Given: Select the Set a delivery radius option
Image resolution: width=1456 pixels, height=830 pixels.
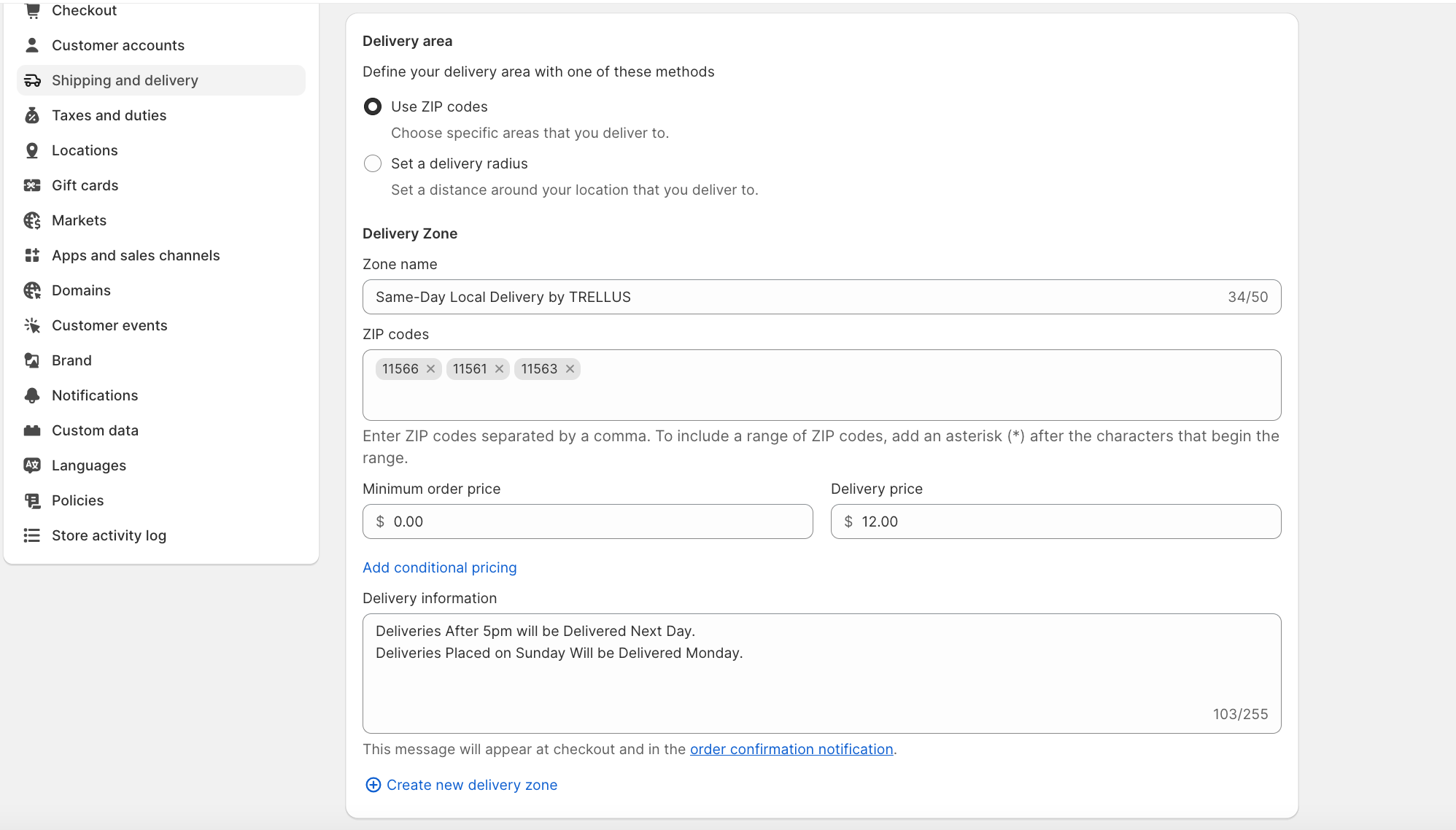Looking at the screenshot, I should [373, 163].
